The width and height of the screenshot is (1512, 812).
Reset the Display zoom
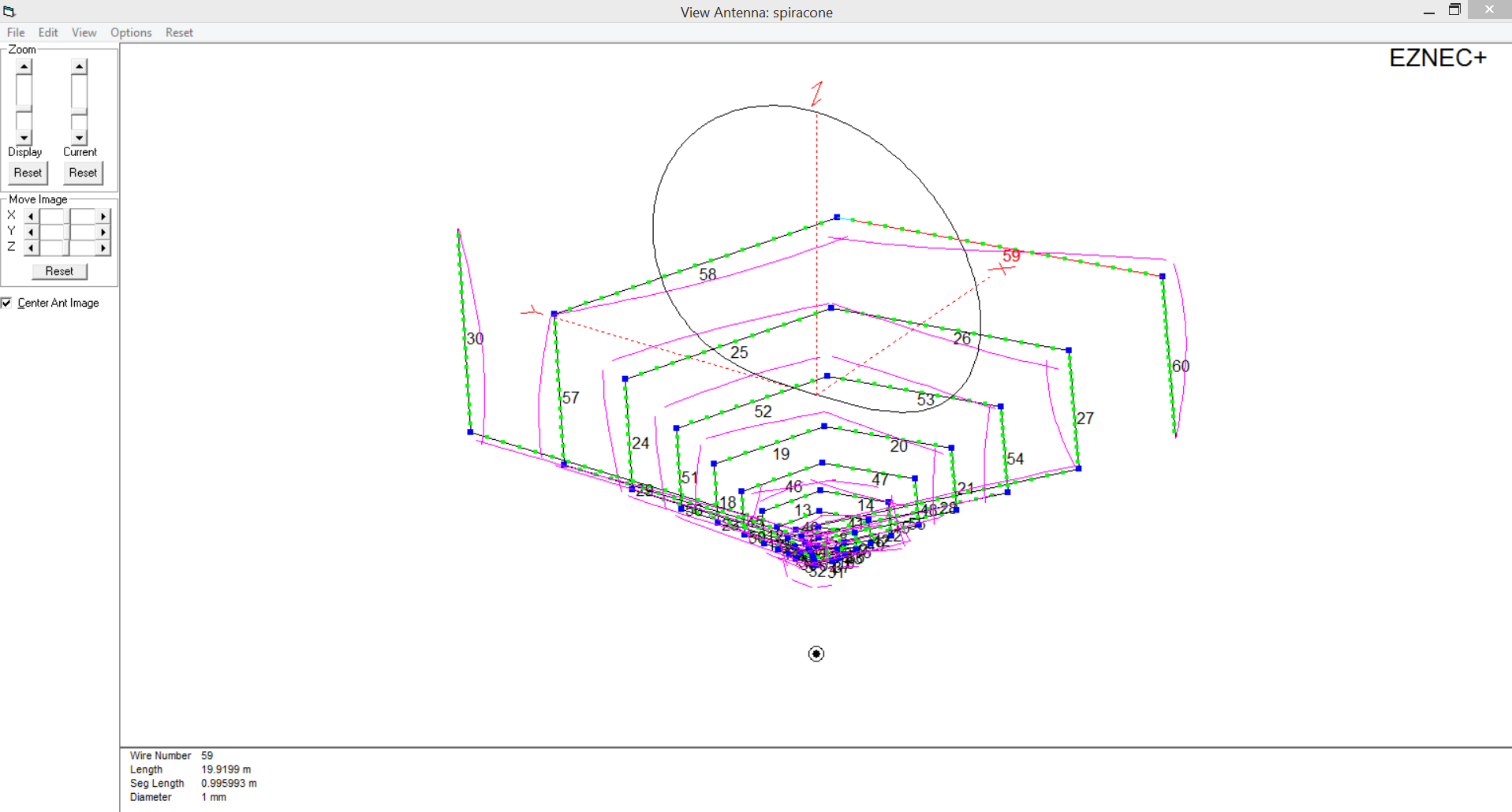click(x=28, y=173)
